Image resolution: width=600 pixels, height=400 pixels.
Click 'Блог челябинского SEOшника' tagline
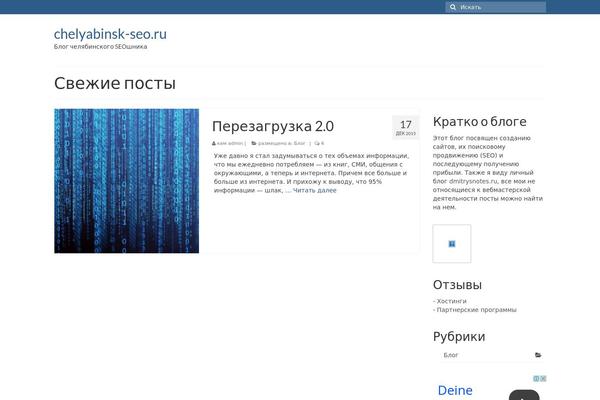pos(101,47)
